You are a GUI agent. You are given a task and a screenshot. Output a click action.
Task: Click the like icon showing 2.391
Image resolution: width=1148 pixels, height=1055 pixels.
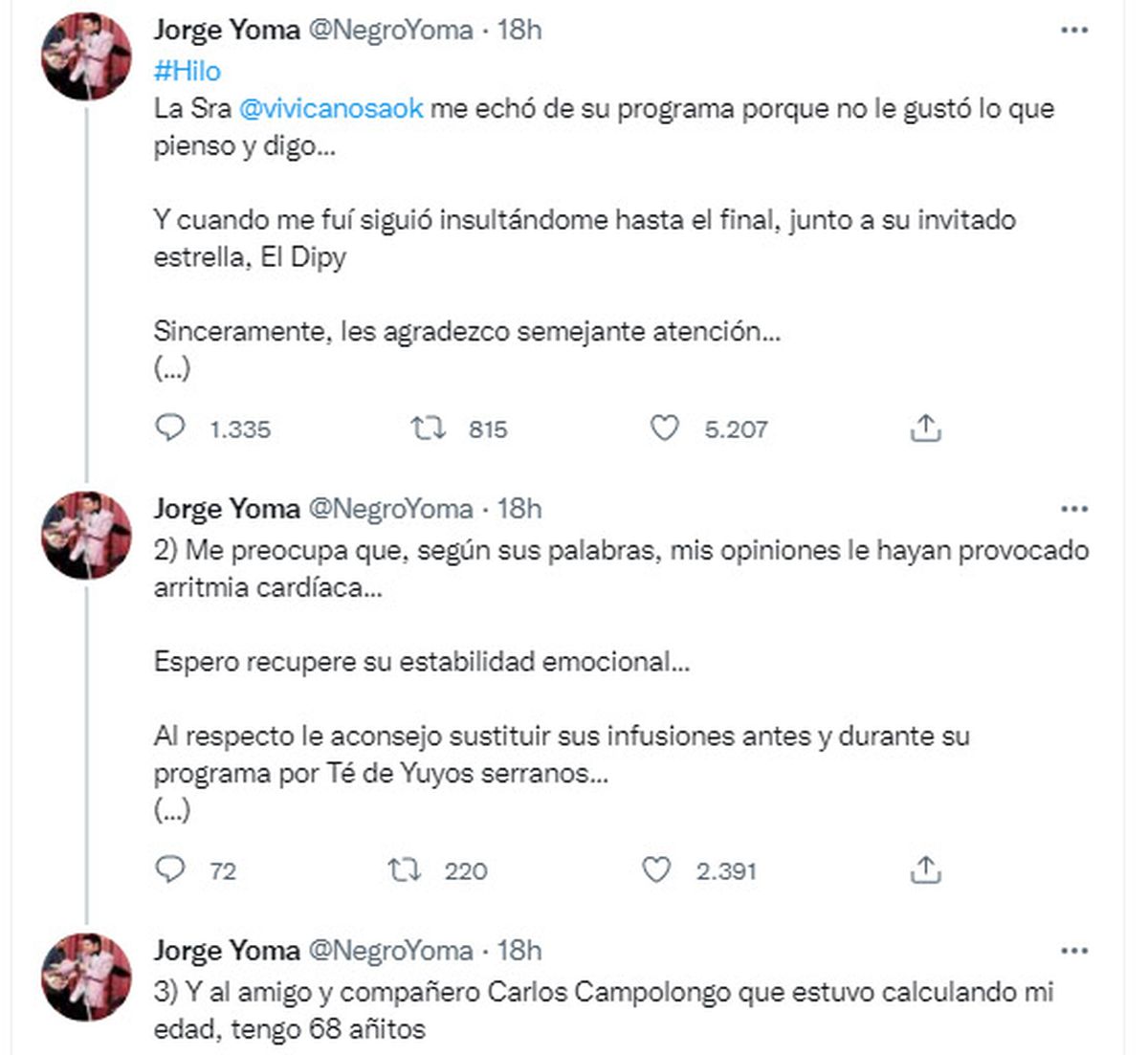pos(659,870)
